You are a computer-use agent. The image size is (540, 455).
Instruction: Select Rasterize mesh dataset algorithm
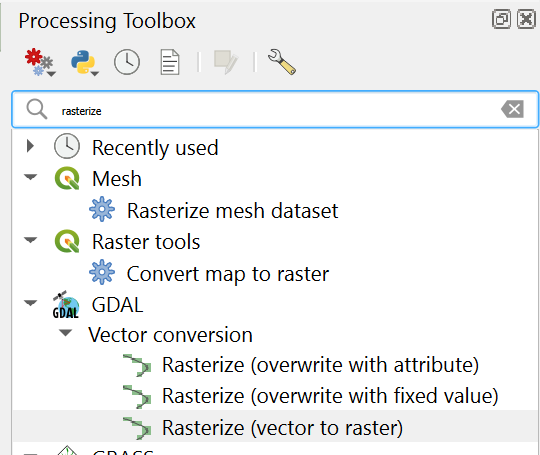pos(232,210)
